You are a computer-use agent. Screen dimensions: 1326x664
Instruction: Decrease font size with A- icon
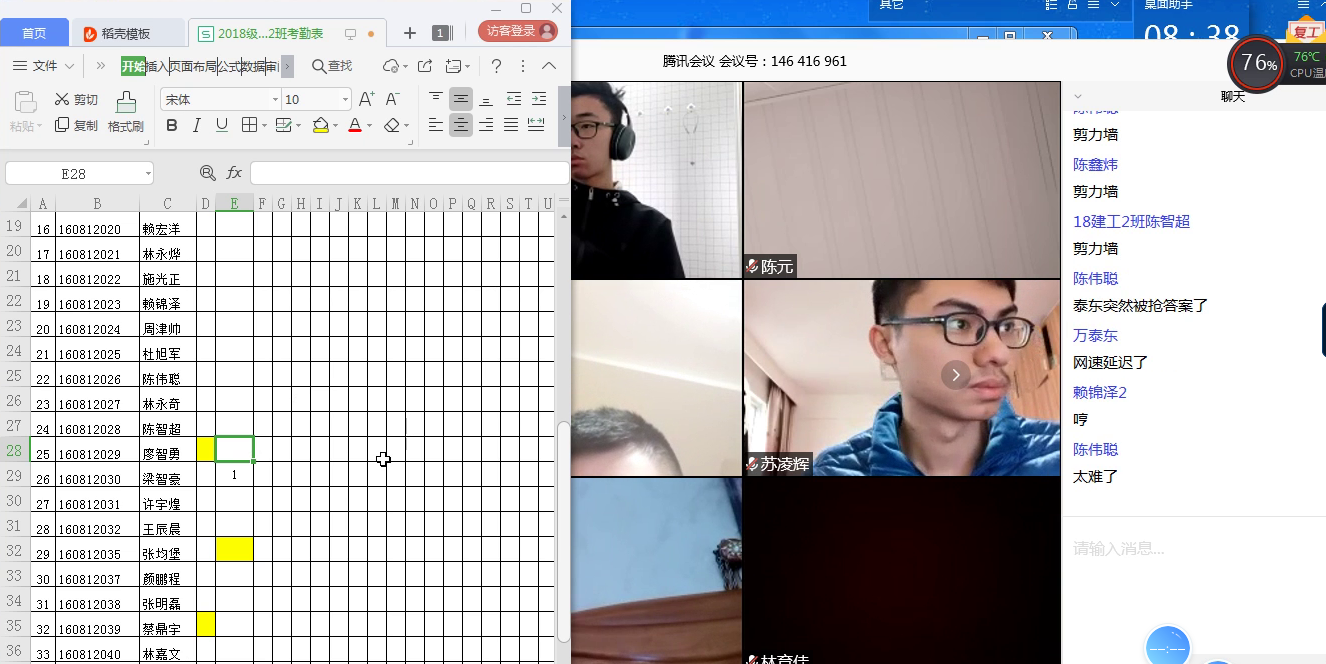click(x=392, y=99)
